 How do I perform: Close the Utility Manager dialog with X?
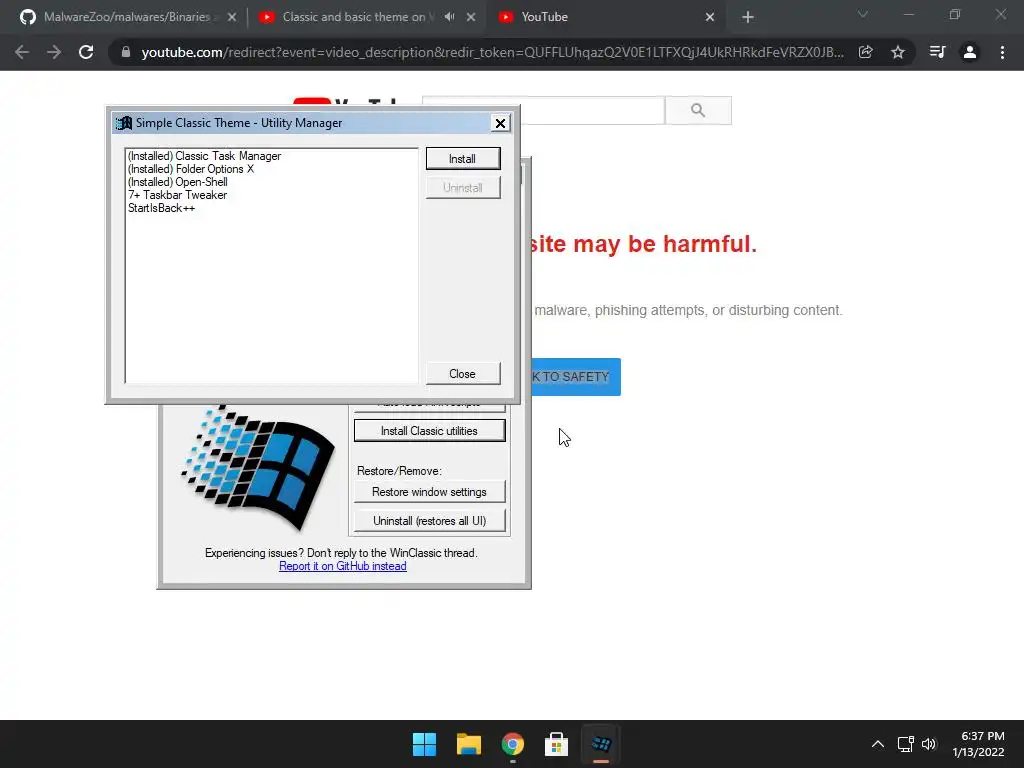tap(500, 123)
